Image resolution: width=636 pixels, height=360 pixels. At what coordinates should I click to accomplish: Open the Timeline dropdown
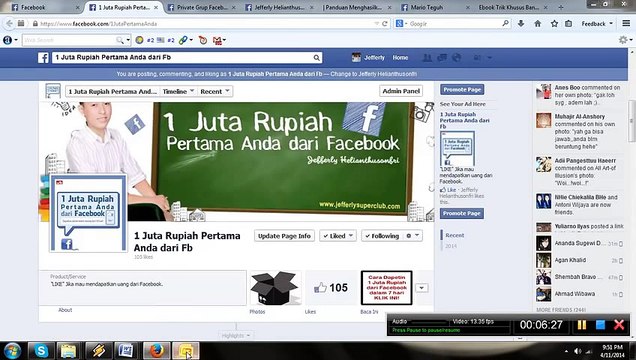[178, 91]
